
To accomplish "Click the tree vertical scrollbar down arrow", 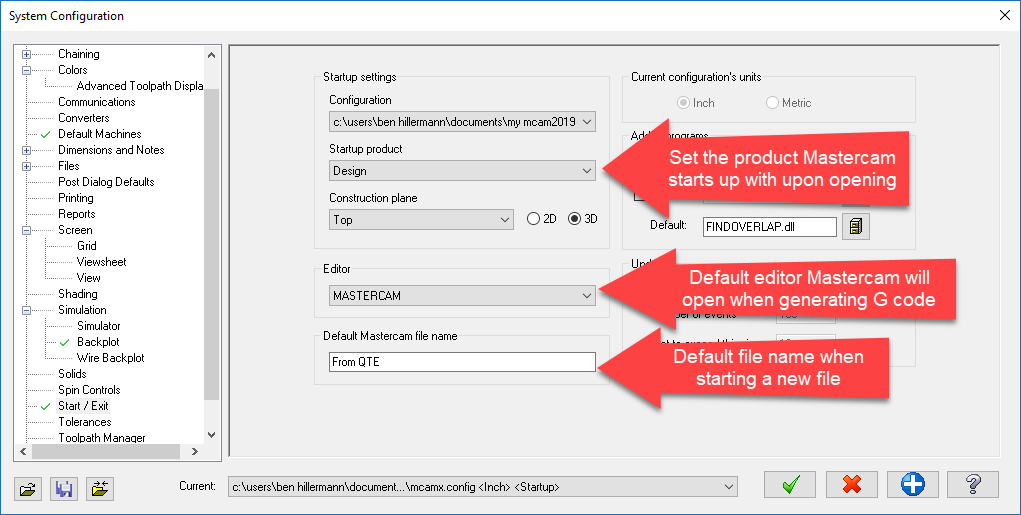I will [x=212, y=435].
